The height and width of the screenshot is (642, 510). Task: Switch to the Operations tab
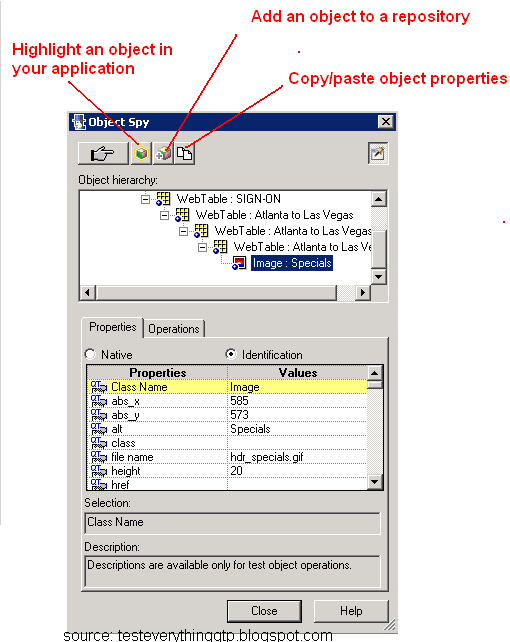pos(174,329)
